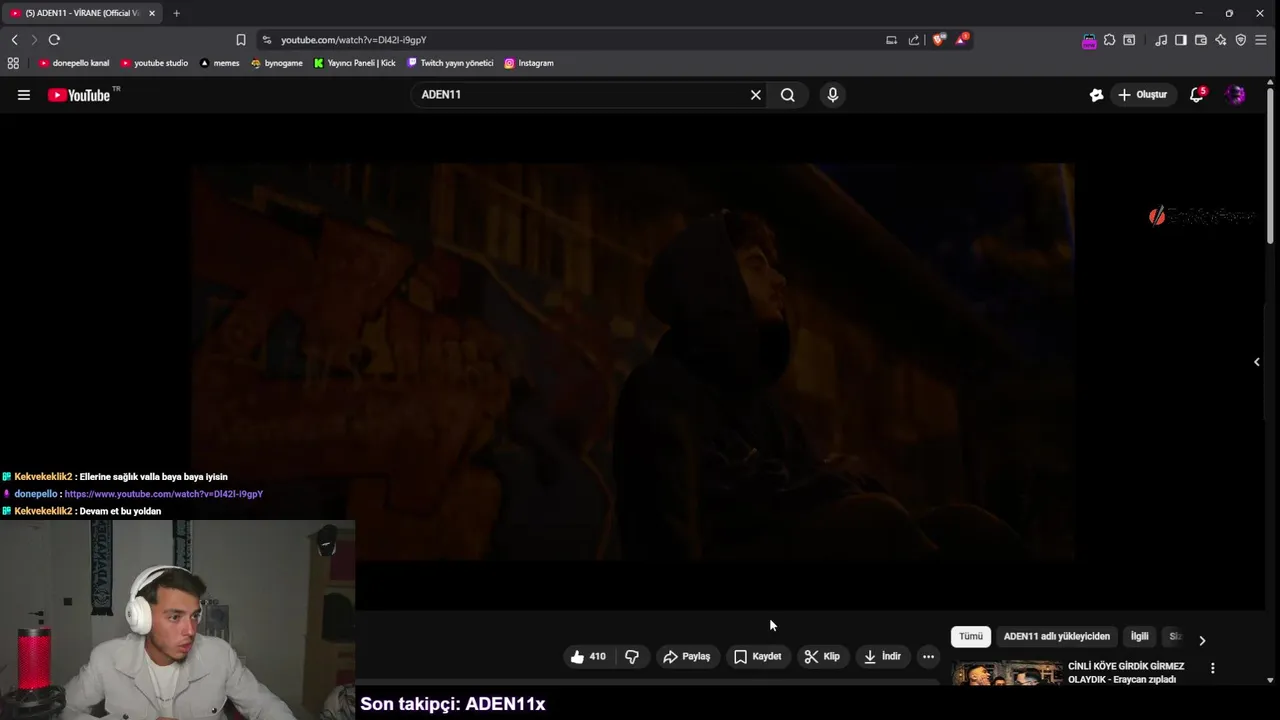This screenshot has height=720, width=1280.
Task: Open the Leo AI sparkle icon
Action: pos(1221,40)
